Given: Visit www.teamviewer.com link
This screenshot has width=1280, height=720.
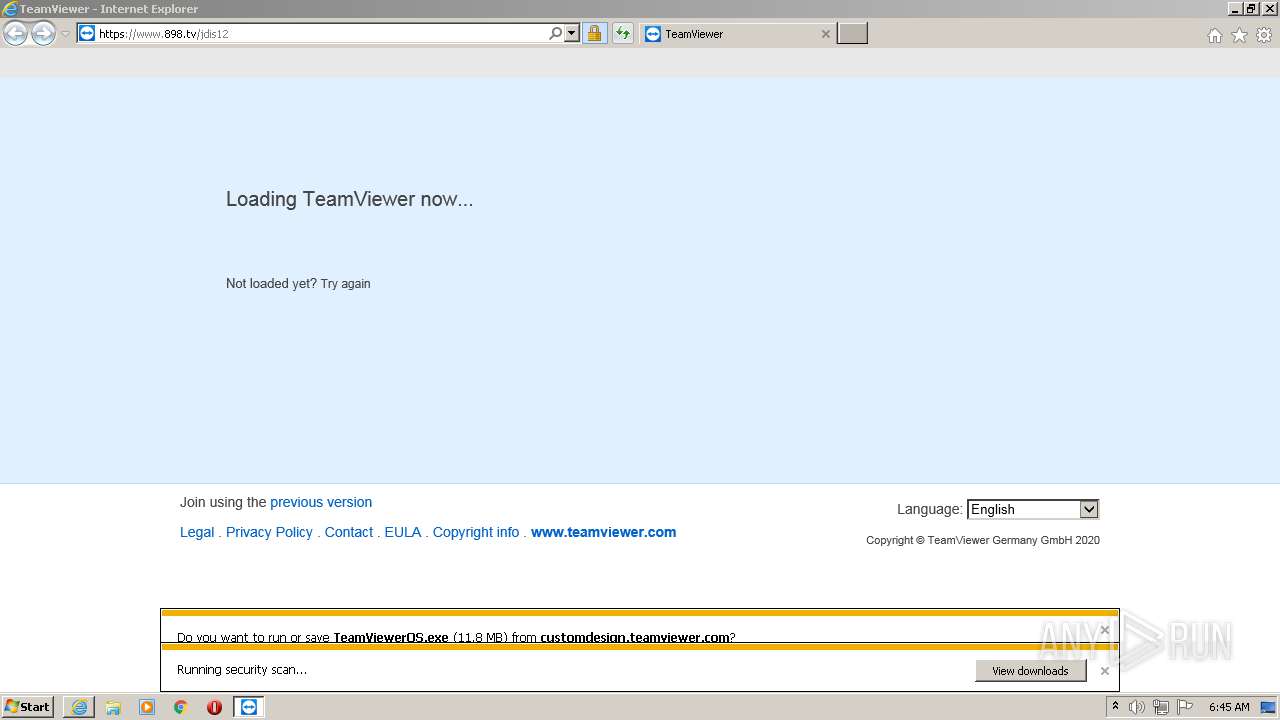Looking at the screenshot, I should pos(604,532).
